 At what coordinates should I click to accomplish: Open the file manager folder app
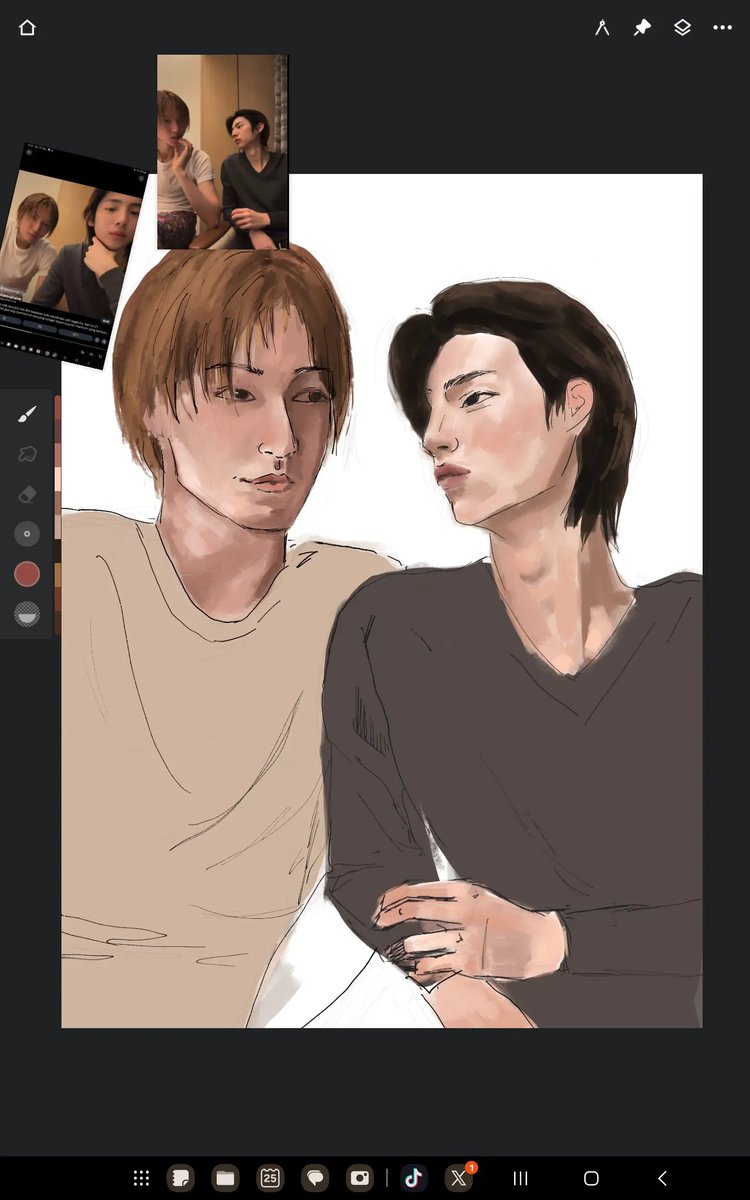tap(226, 1178)
